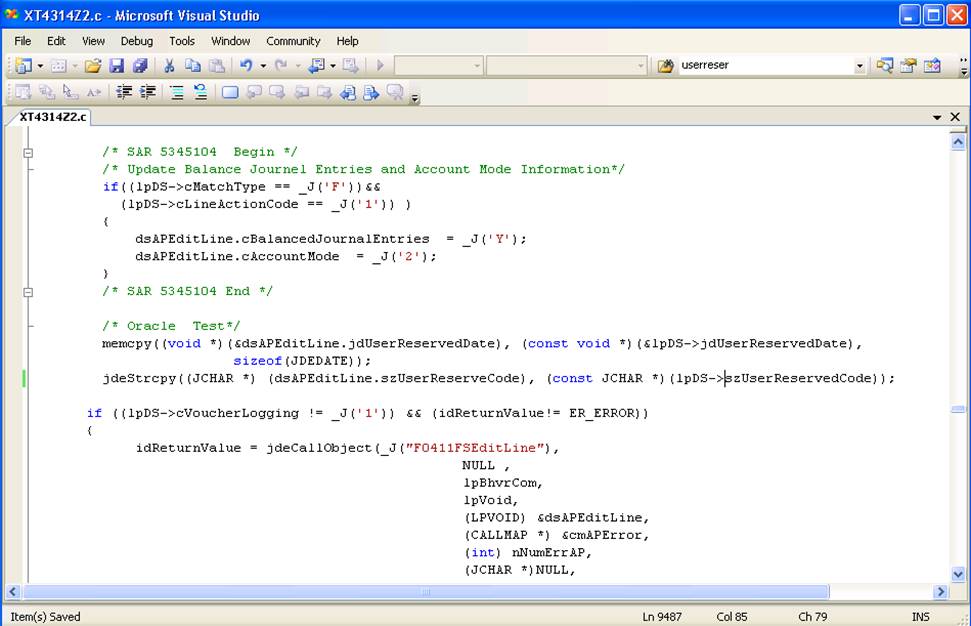This screenshot has width=971, height=626.
Task: Click the Complete Word icon
Action: coord(94,92)
